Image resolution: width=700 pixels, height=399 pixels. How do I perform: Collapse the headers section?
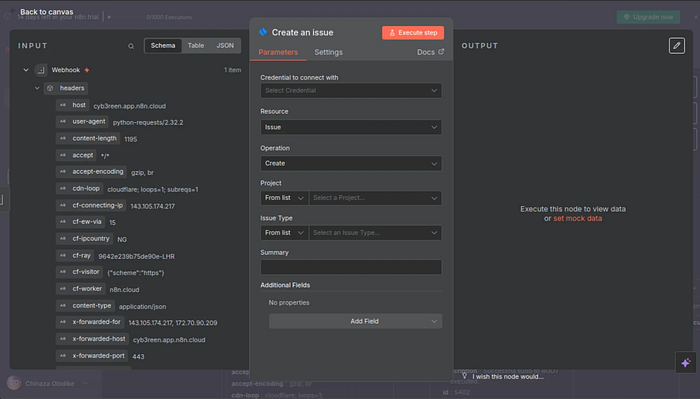click(x=37, y=88)
